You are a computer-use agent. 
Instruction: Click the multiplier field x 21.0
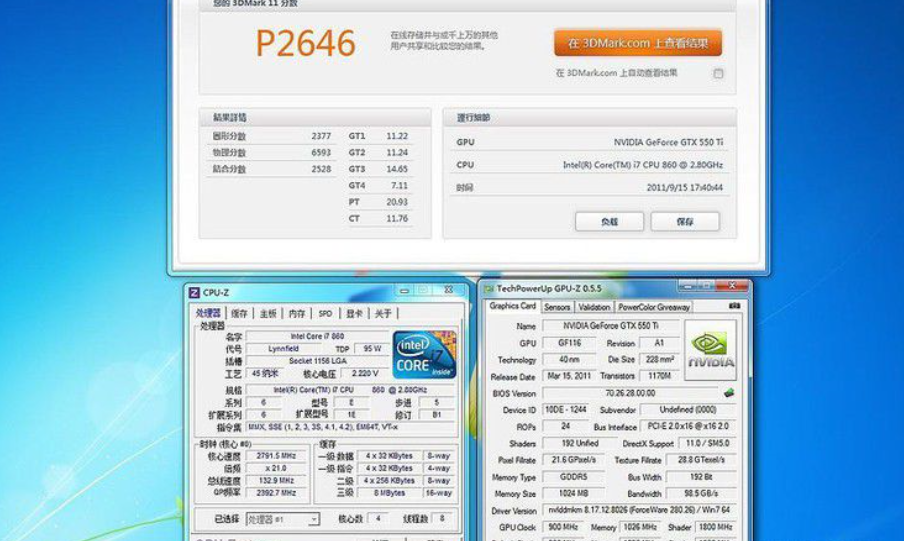277,468
